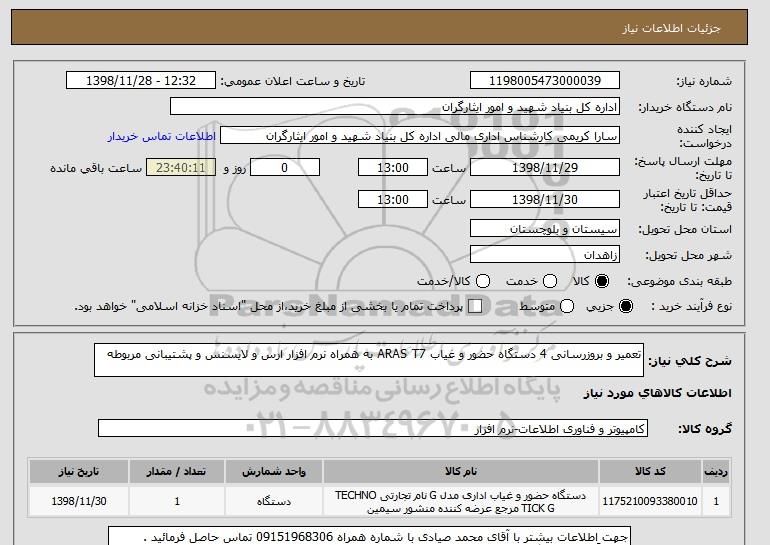Click the unit cell دستگاه
Screen dimensions: 770x545
pos(274,501)
